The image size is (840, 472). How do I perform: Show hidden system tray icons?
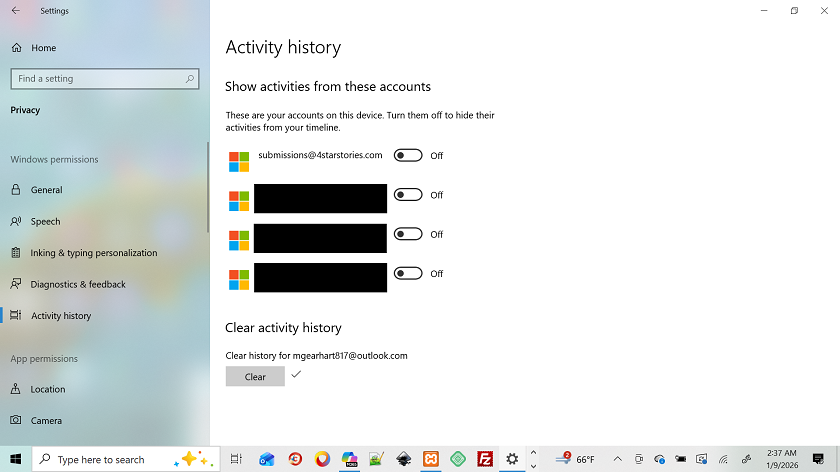point(617,459)
